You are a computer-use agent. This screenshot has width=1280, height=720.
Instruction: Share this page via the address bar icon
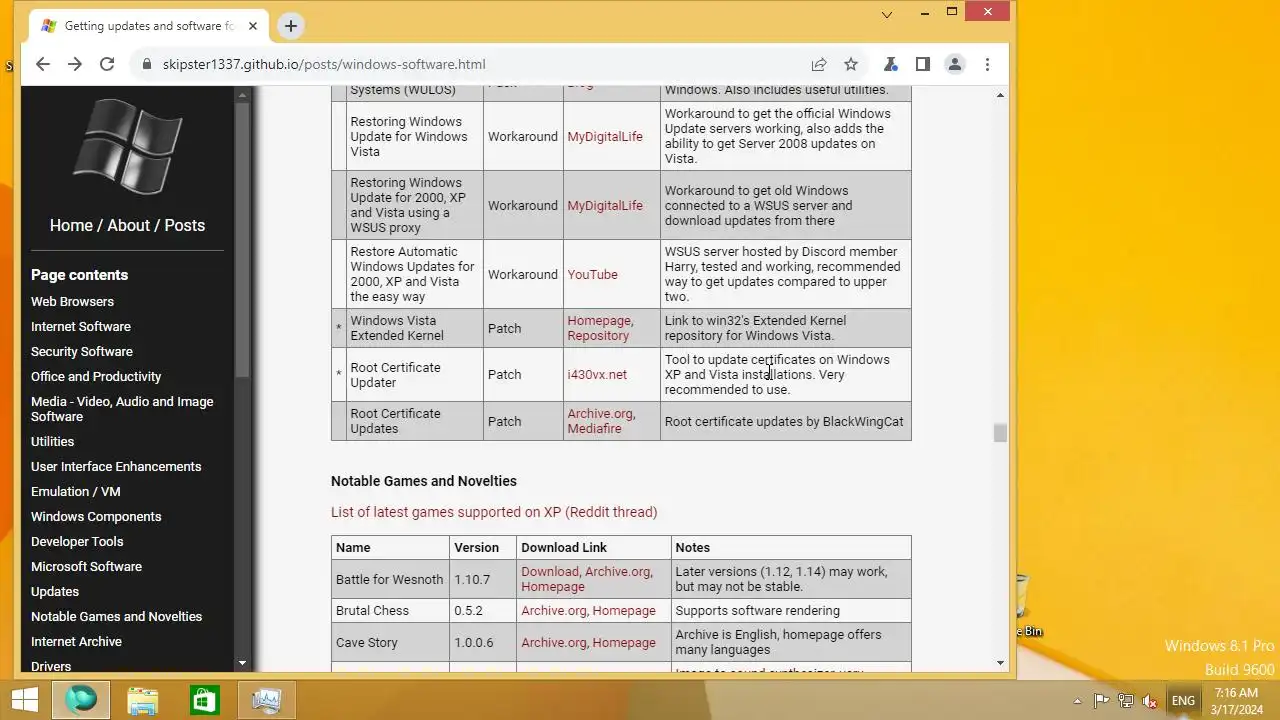[819, 64]
